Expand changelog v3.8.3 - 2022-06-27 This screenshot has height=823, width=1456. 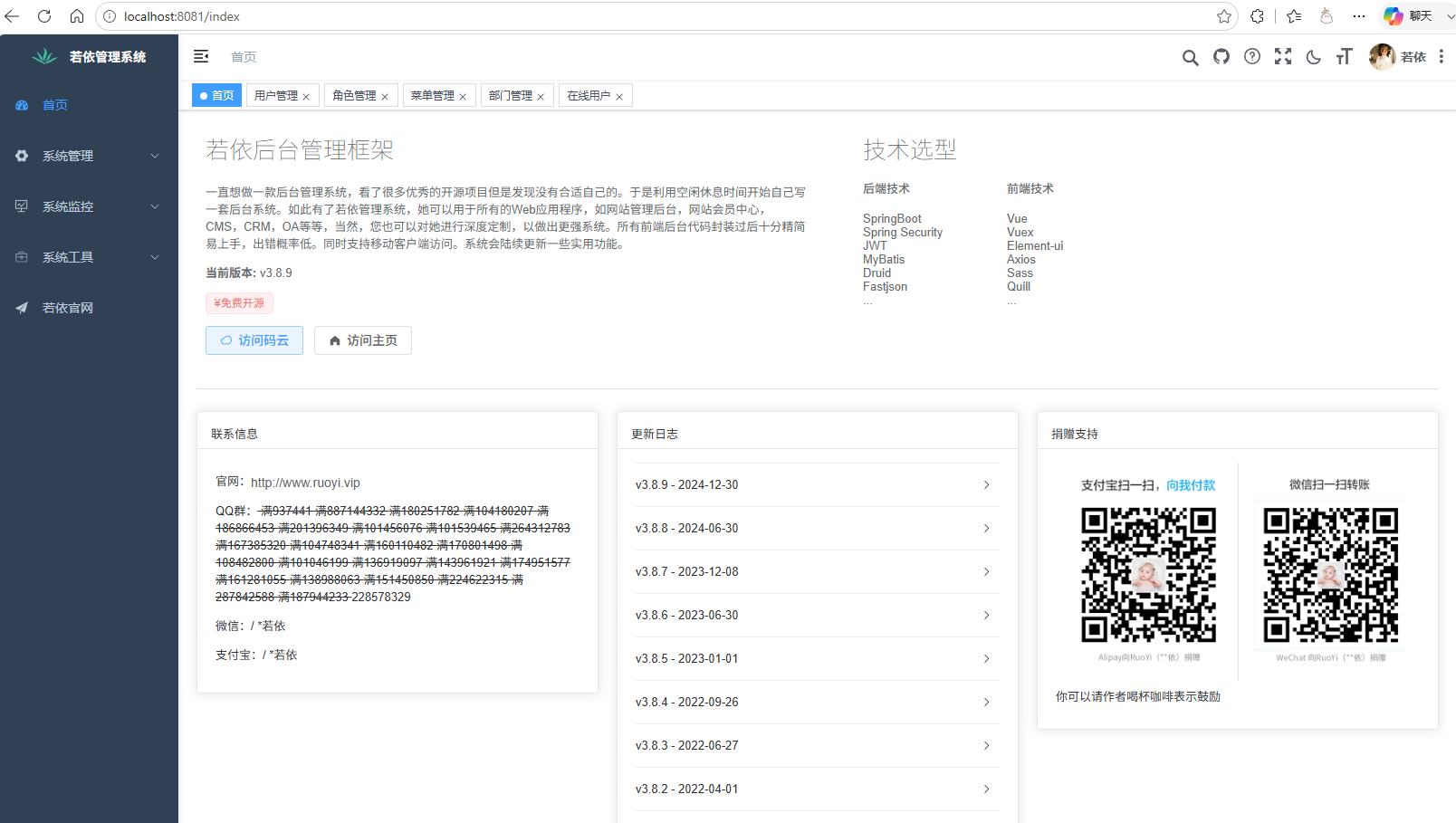point(818,745)
